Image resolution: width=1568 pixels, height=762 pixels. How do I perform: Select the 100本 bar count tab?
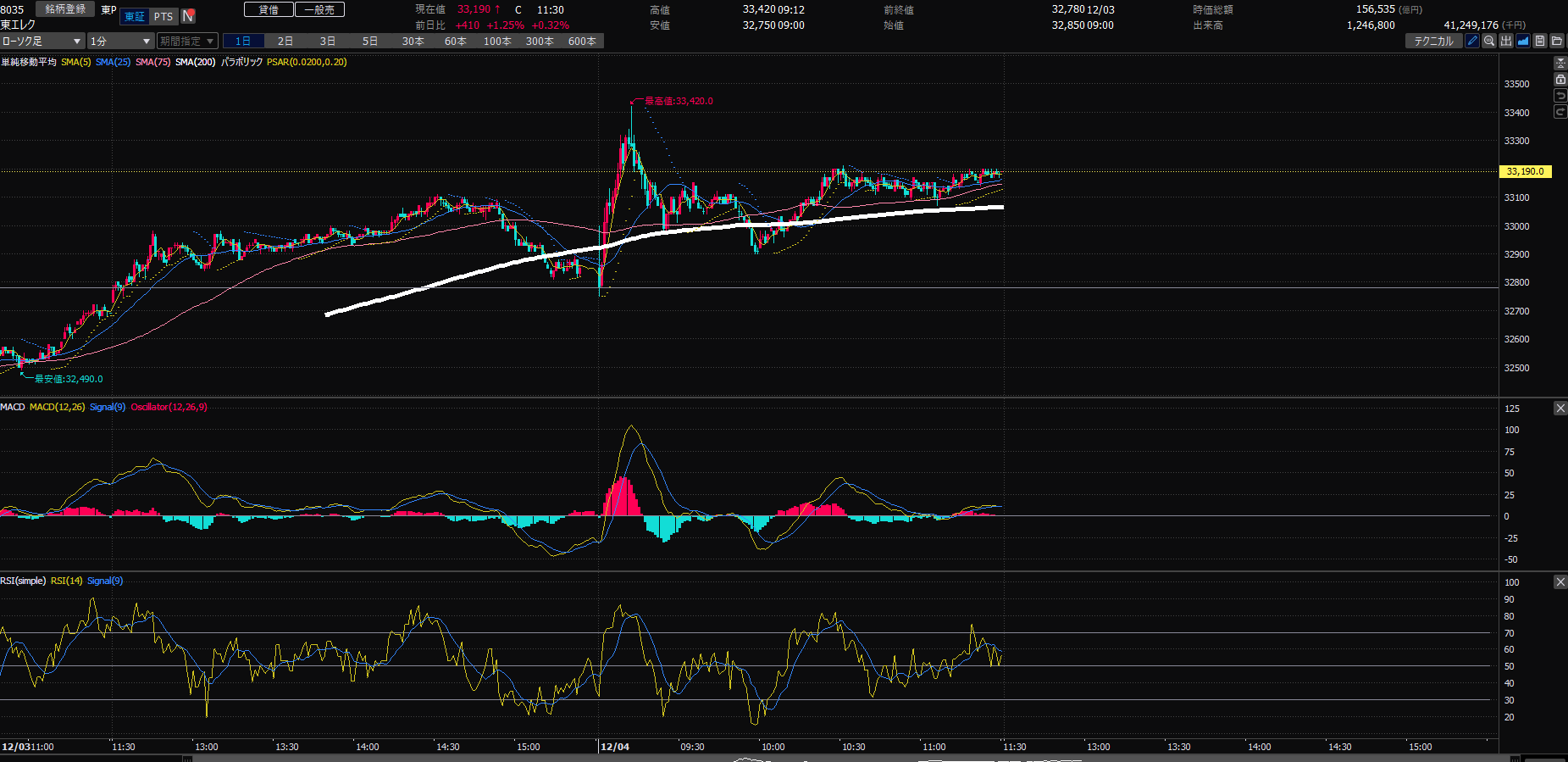click(x=497, y=41)
